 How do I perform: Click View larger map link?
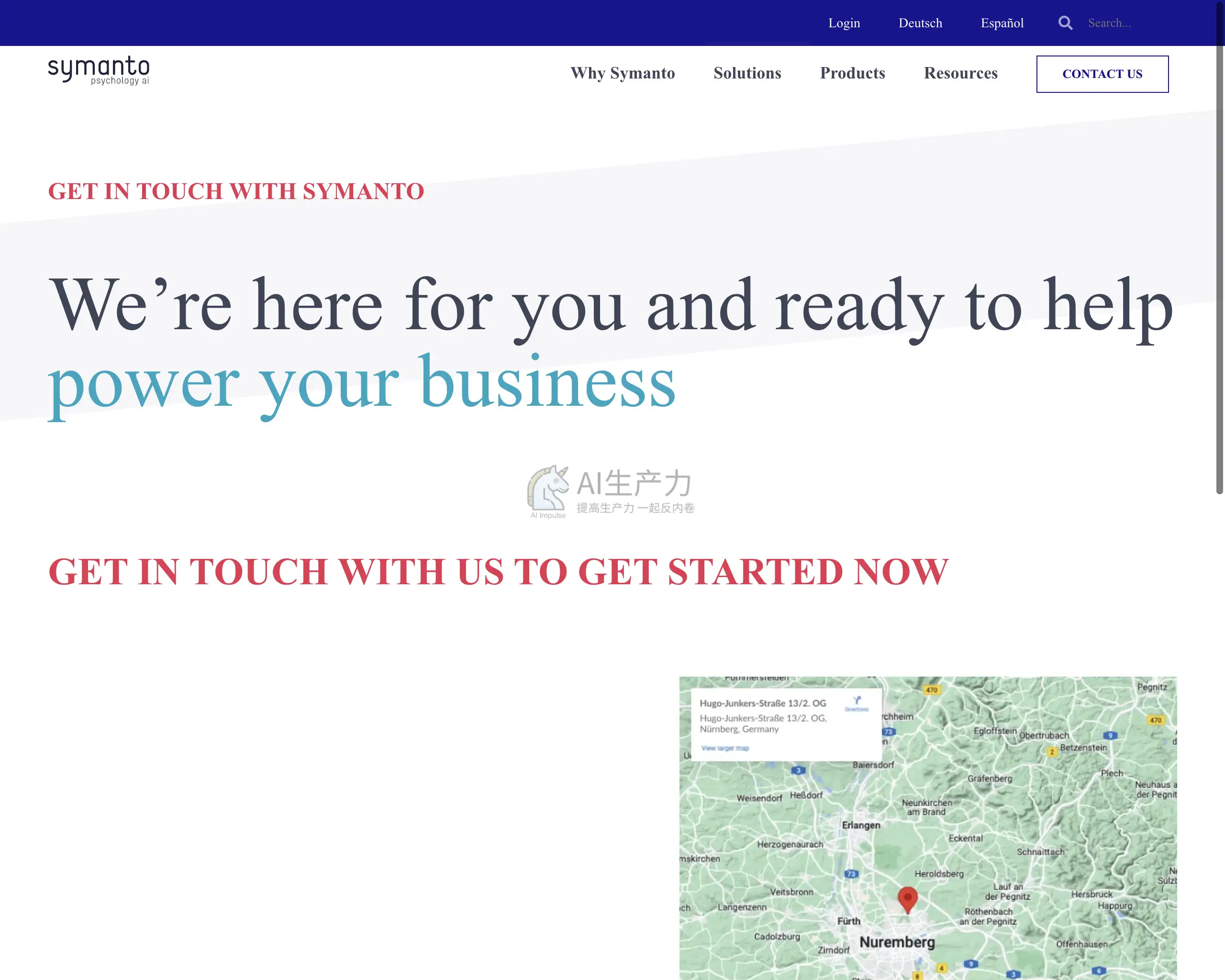tap(725, 748)
